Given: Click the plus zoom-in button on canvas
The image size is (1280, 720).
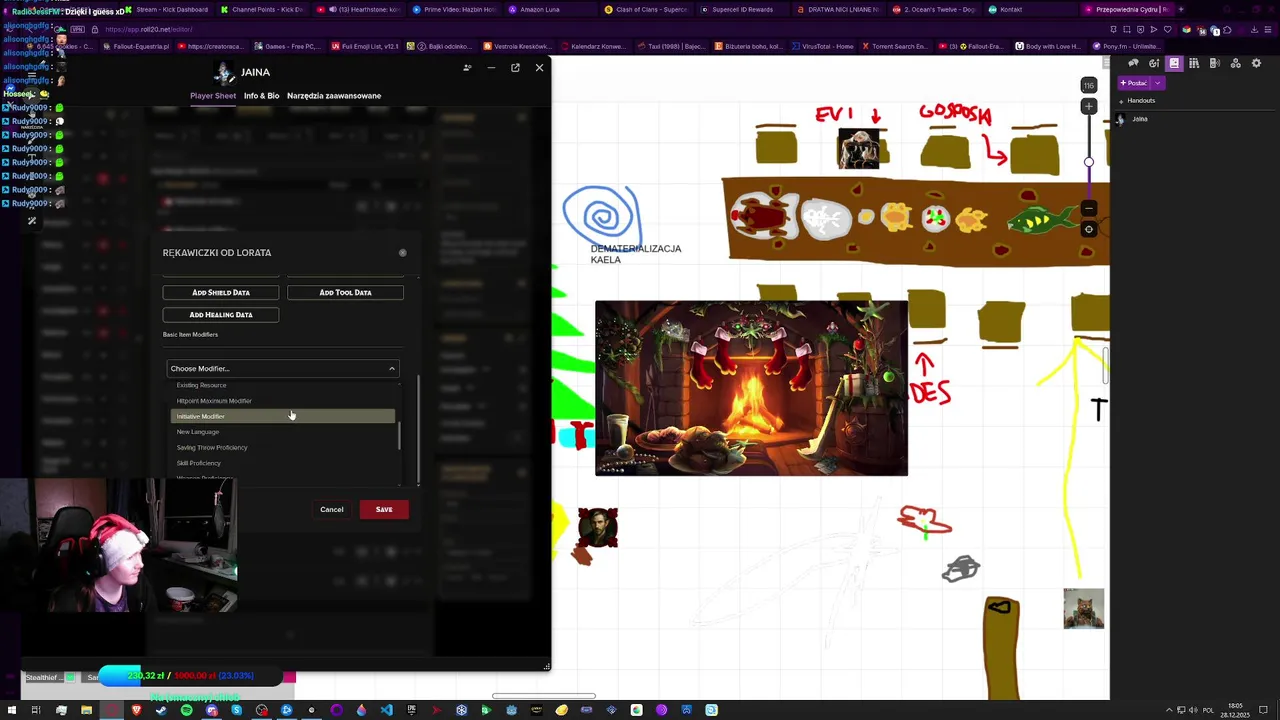Looking at the screenshot, I should click(x=1089, y=106).
